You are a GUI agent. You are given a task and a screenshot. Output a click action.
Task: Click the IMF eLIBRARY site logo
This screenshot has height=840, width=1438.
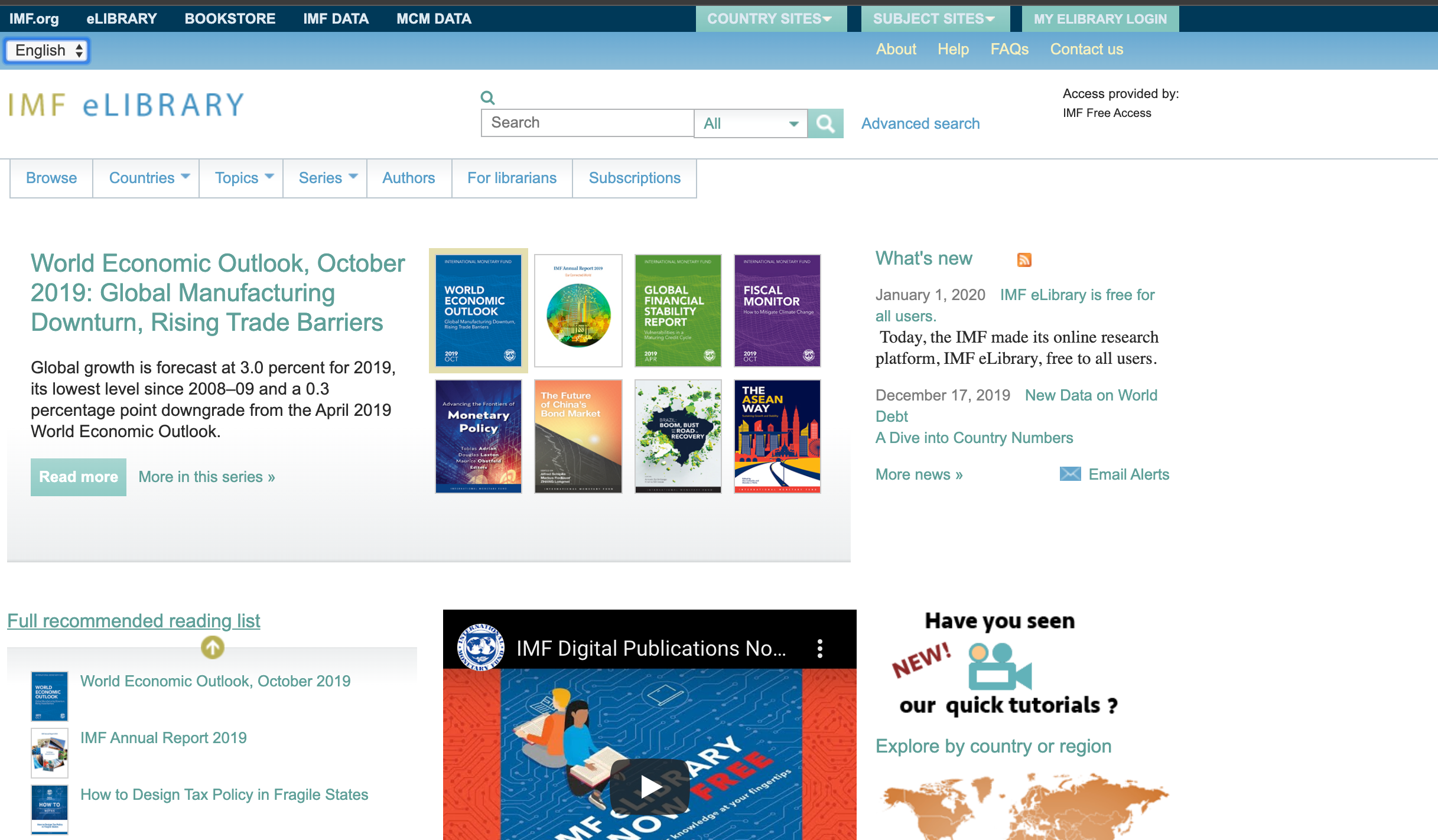pos(126,105)
